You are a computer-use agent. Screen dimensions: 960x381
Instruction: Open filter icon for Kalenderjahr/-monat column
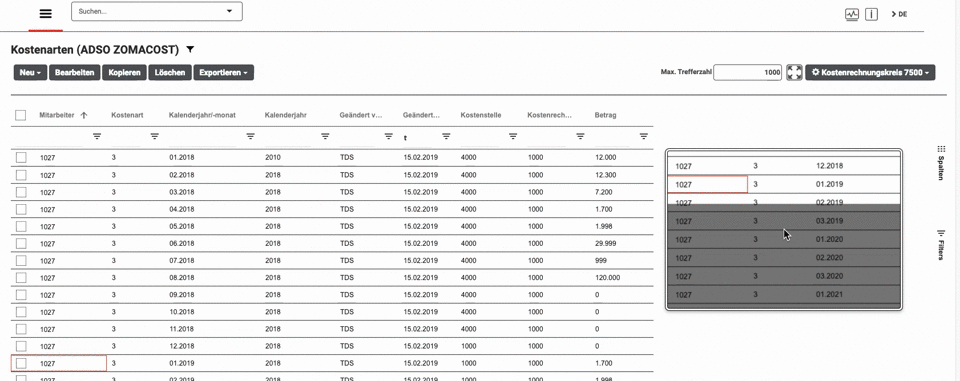click(250, 137)
